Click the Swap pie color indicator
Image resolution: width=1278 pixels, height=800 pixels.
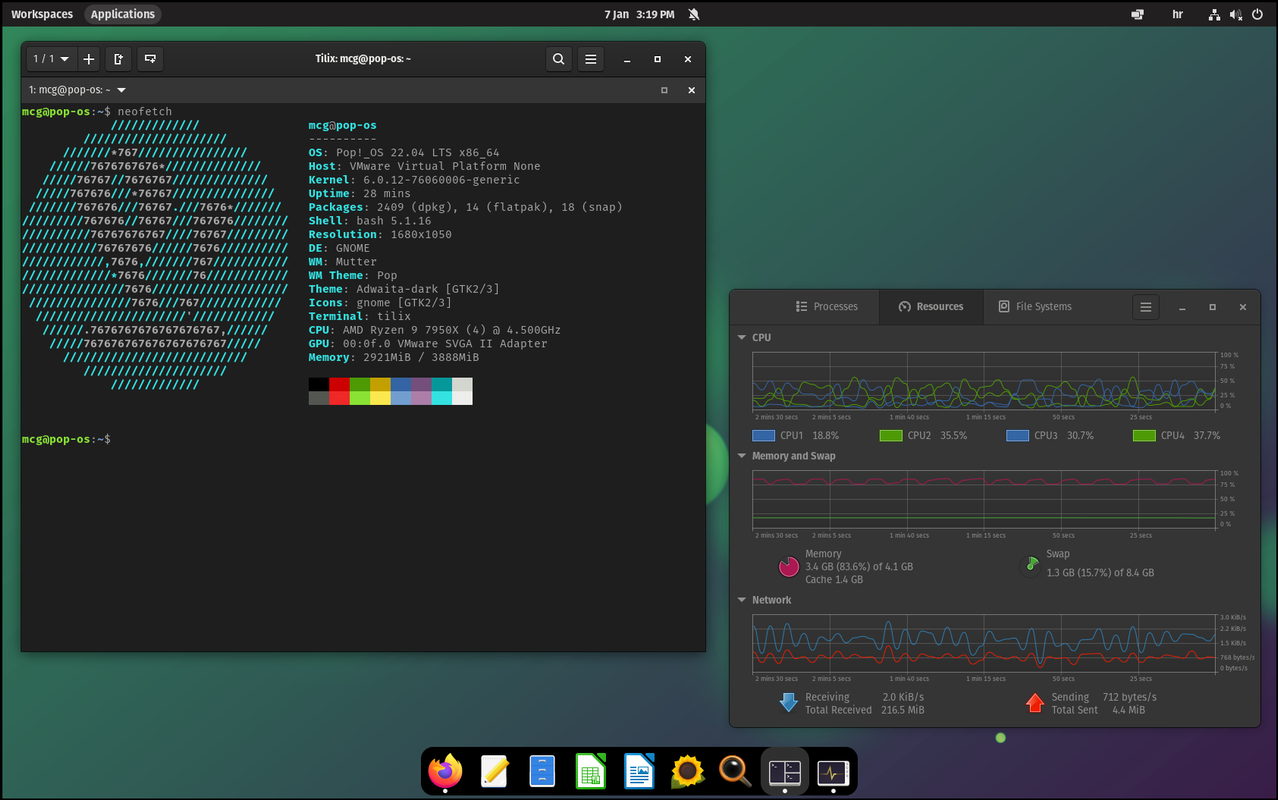tap(1030, 566)
